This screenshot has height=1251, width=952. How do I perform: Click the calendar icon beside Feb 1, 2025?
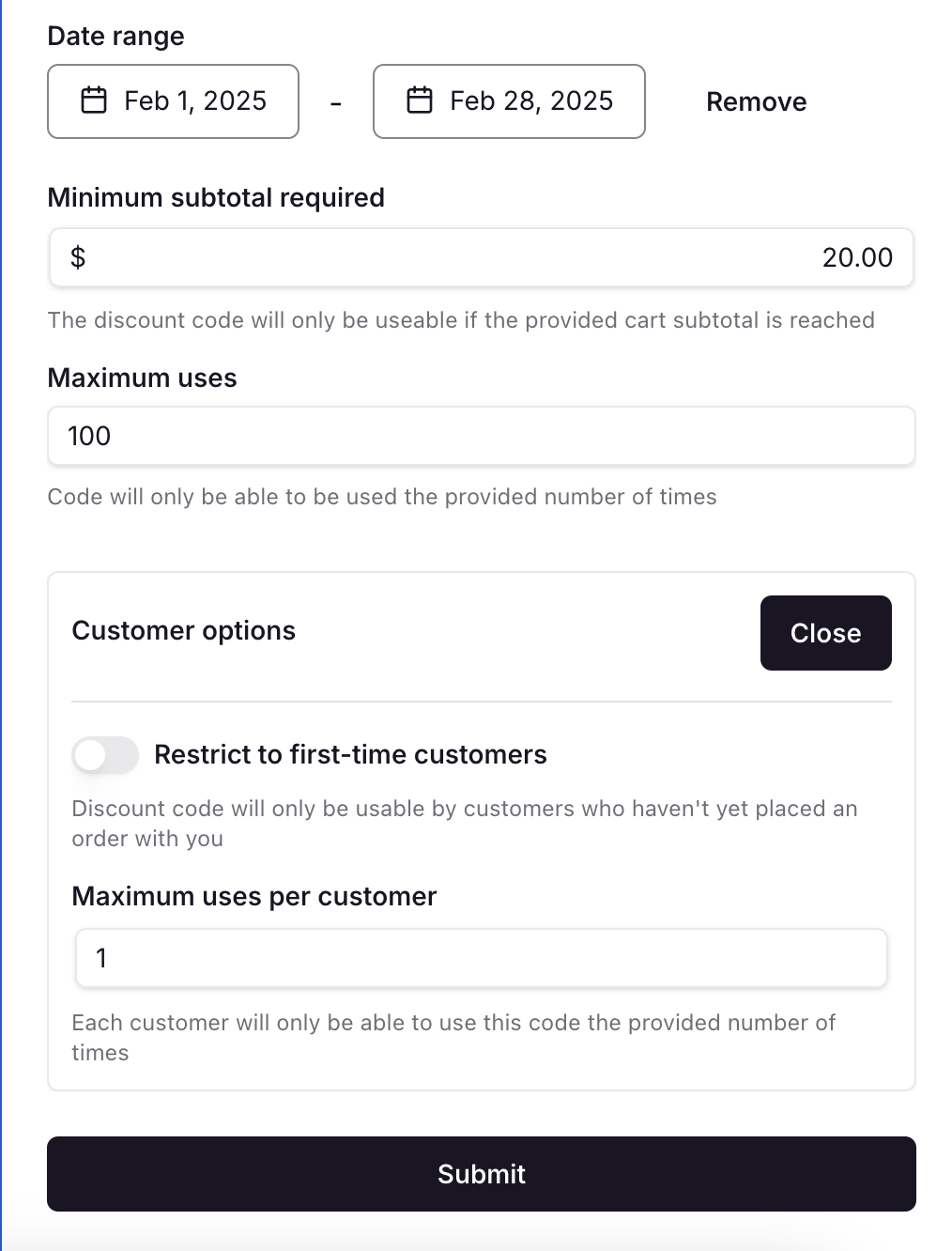pyautogui.click(x=94, y=100)
